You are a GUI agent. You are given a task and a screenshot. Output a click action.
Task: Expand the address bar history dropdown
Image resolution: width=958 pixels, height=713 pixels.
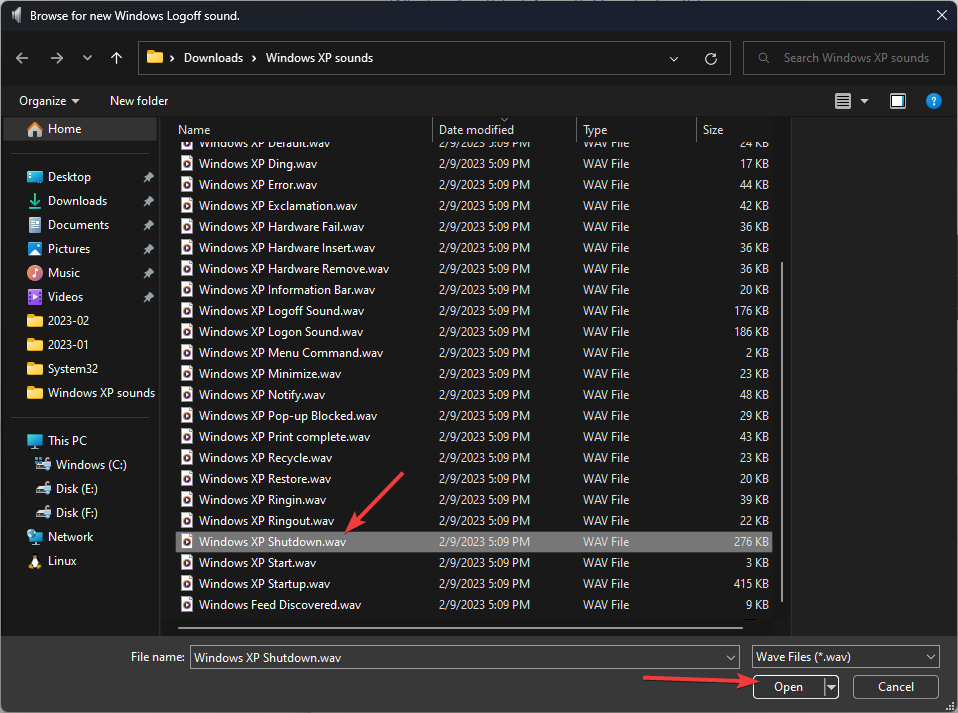674,59
